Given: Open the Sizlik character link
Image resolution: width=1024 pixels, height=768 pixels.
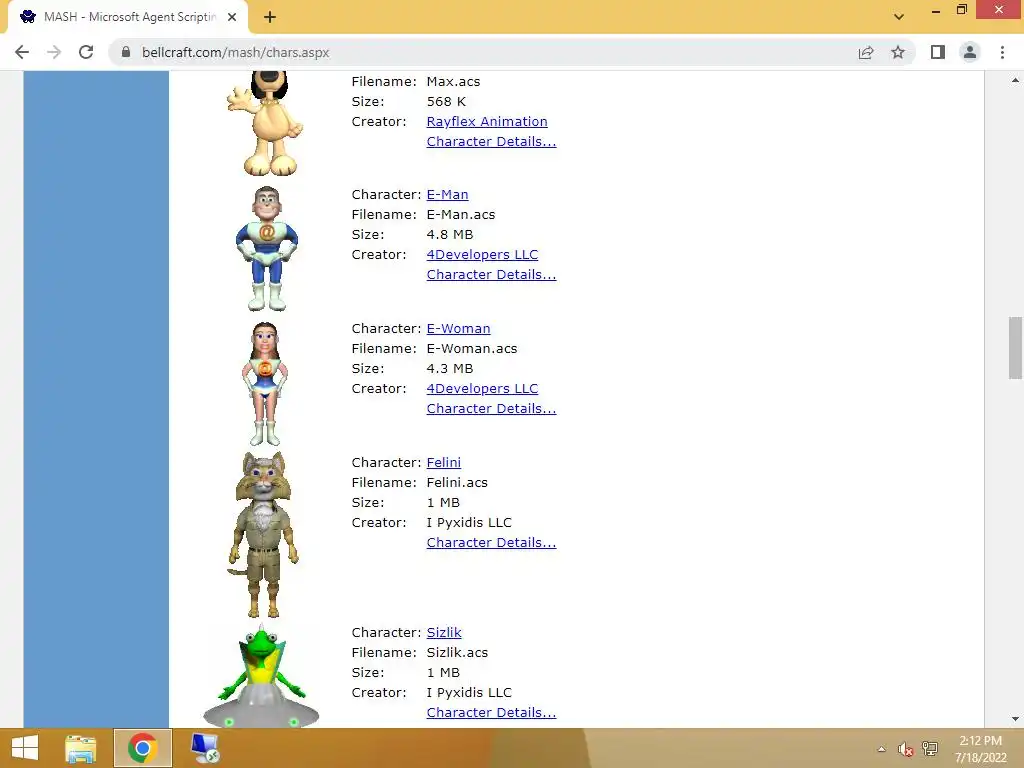Looking at the screenshot, I should tap(444, 633).
